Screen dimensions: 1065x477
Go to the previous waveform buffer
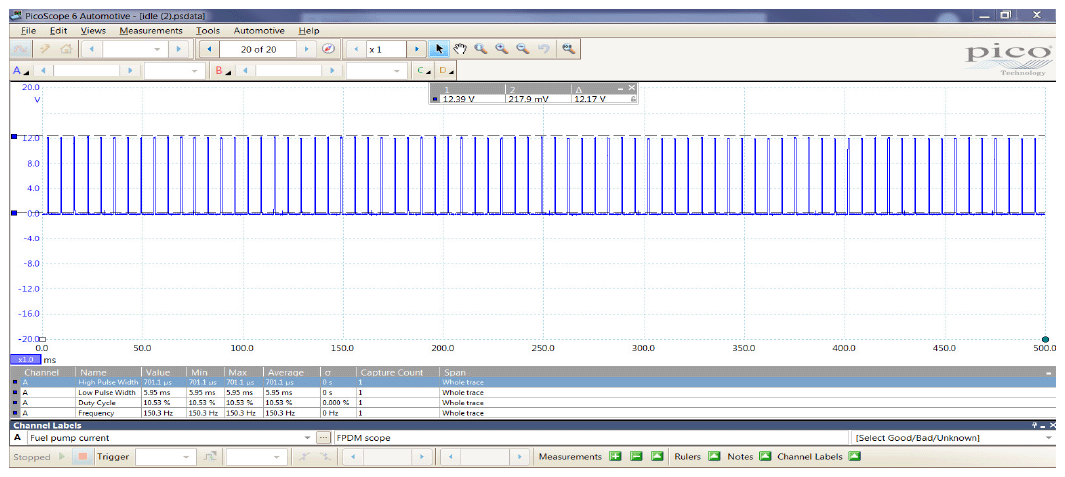(x=209, y=49)
